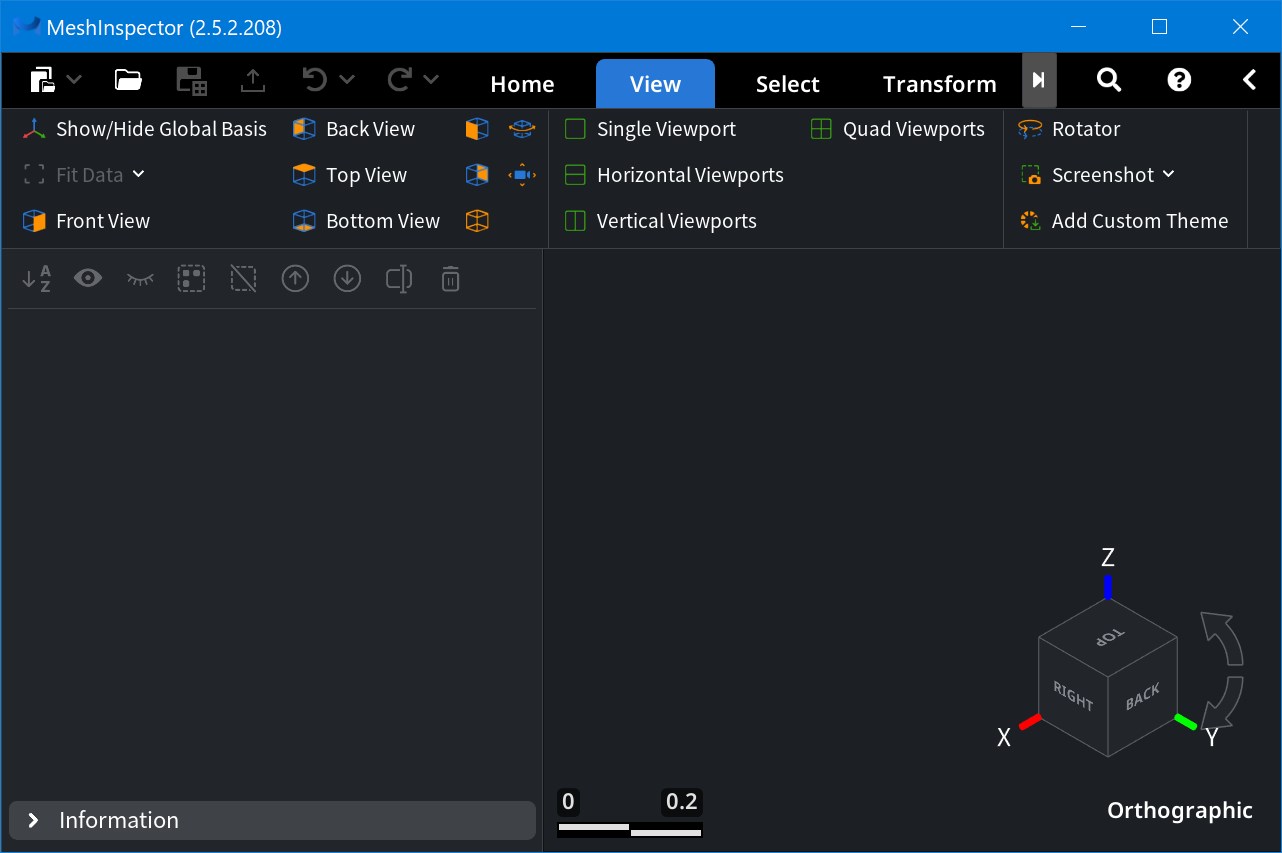Open the redo history chevron dropdown

tap(431, 80)
